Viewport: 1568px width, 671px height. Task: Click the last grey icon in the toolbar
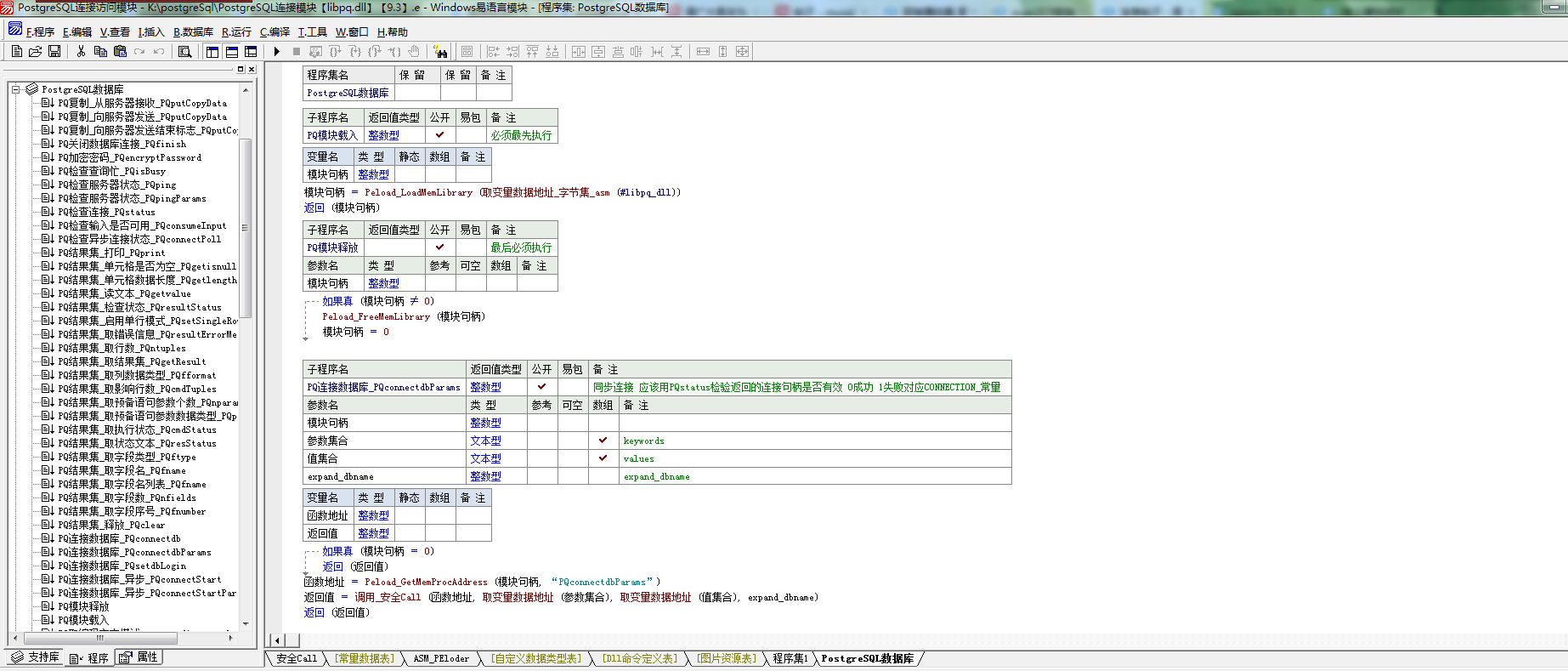point(742,51)
